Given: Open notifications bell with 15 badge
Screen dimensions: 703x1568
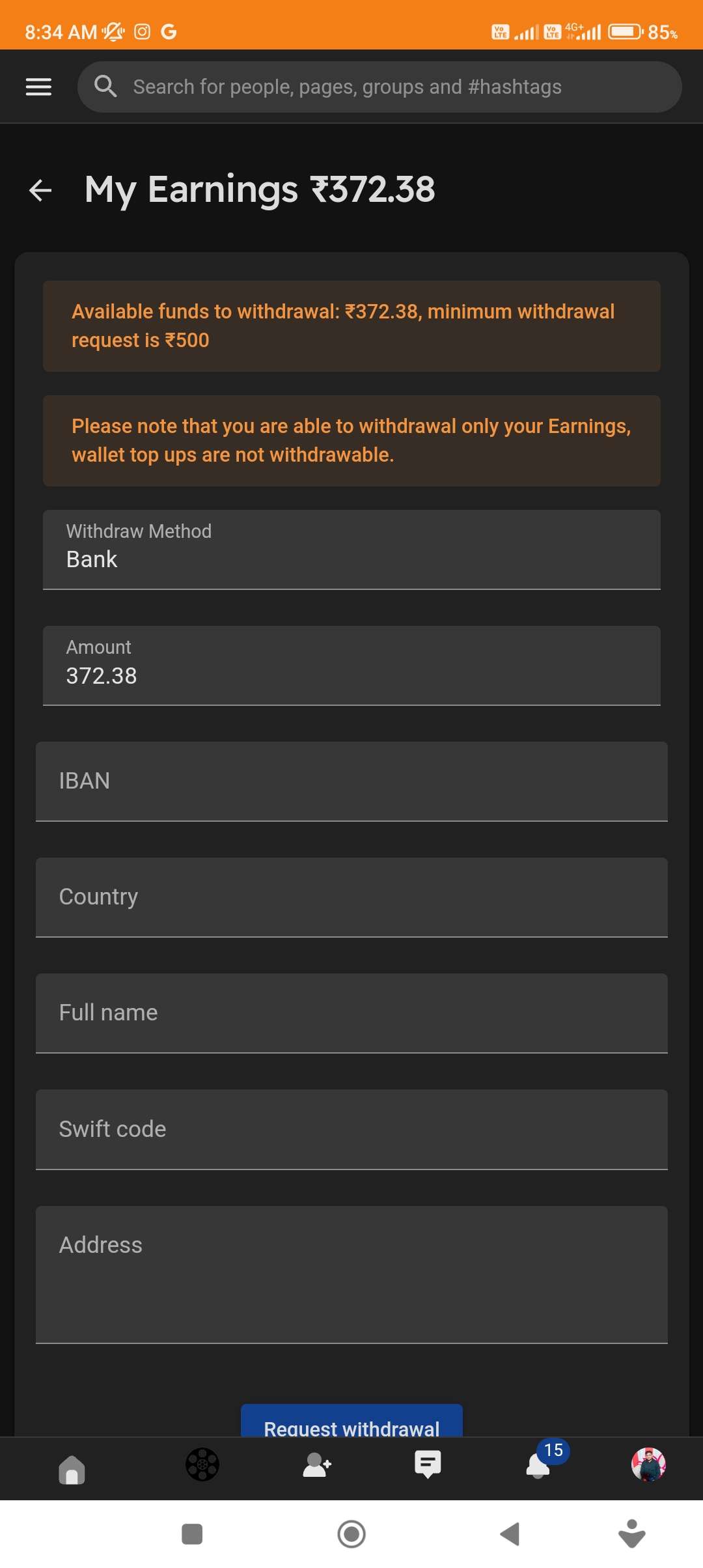Looking at the screenshot, I should tap(539, 1465).
